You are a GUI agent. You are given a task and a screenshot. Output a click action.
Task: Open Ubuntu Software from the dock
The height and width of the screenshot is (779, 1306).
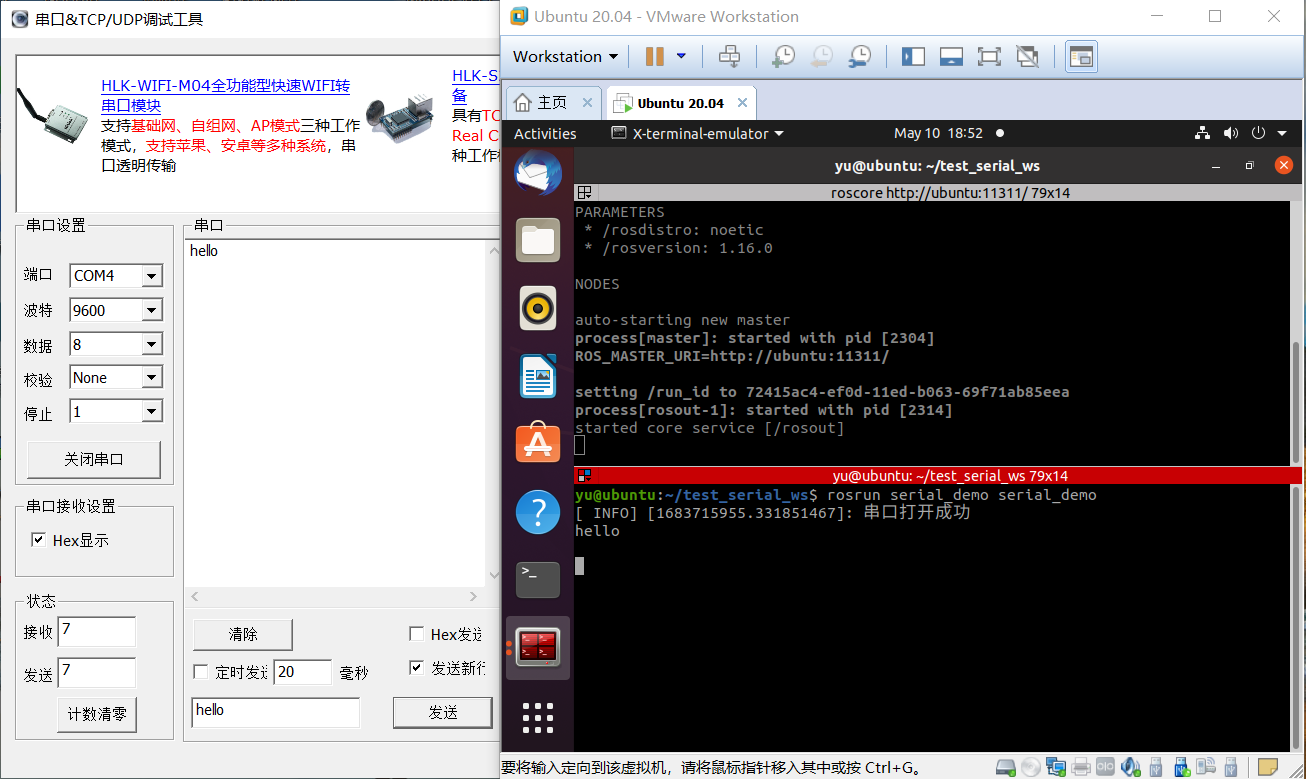(538, 444)
